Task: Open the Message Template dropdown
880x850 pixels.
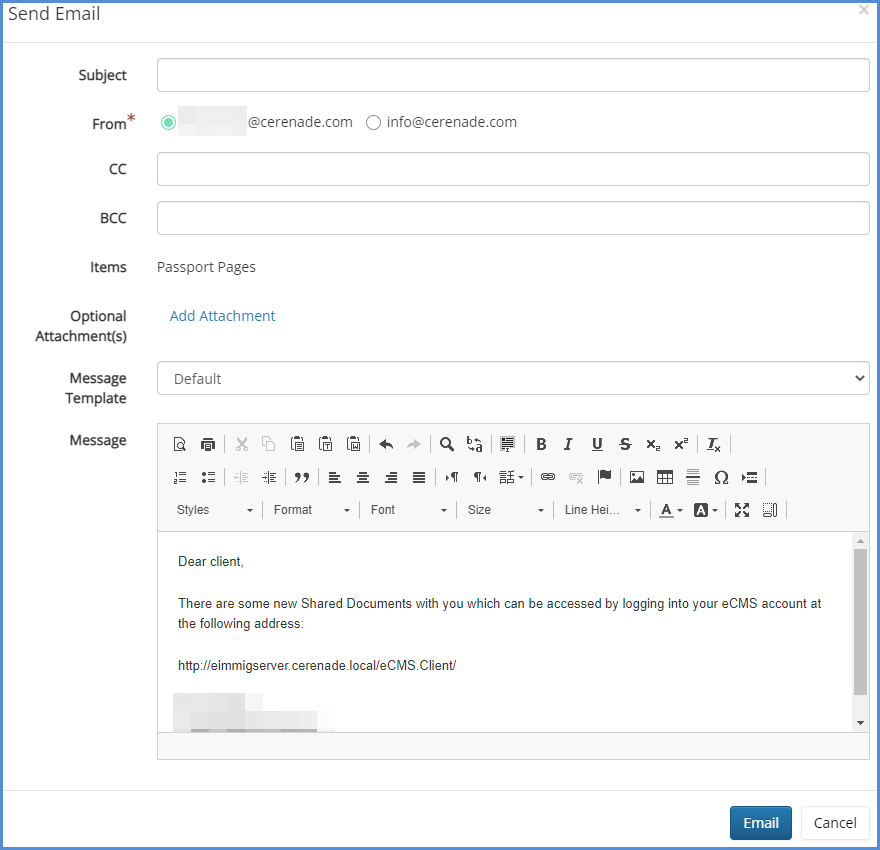Action: click(512, 378)
